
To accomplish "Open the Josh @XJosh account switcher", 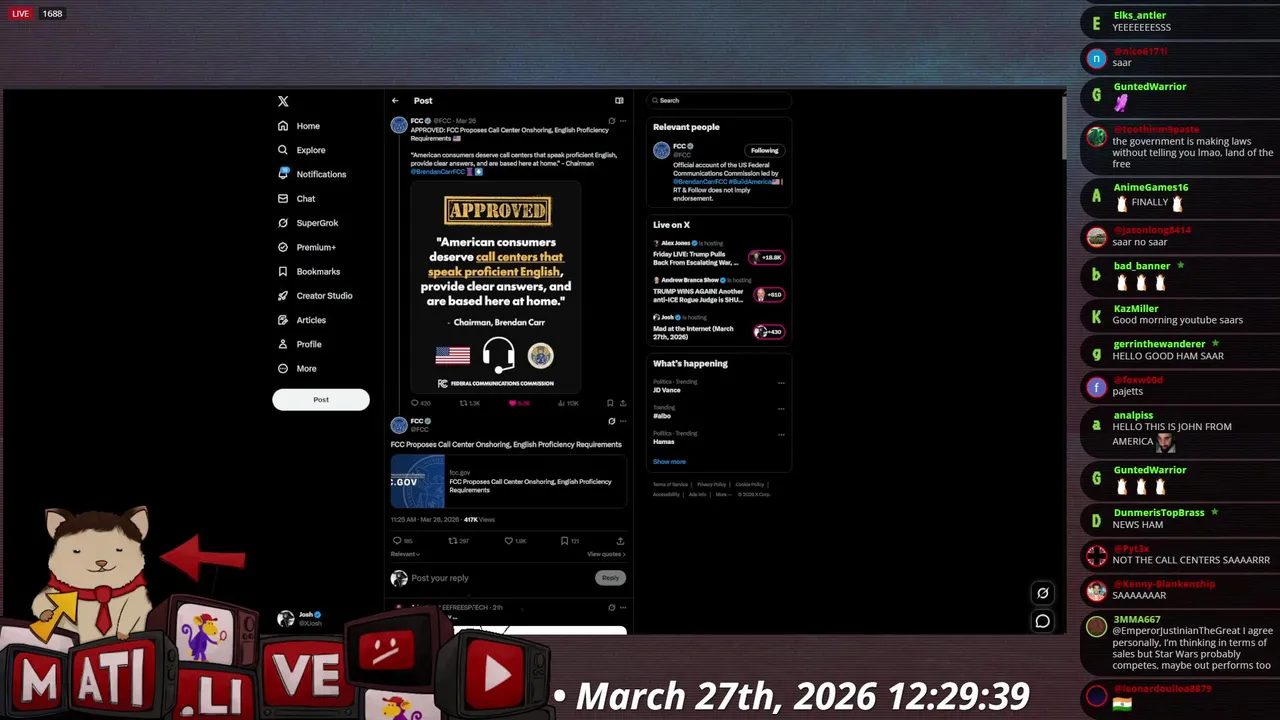I will tap(302, 619).
